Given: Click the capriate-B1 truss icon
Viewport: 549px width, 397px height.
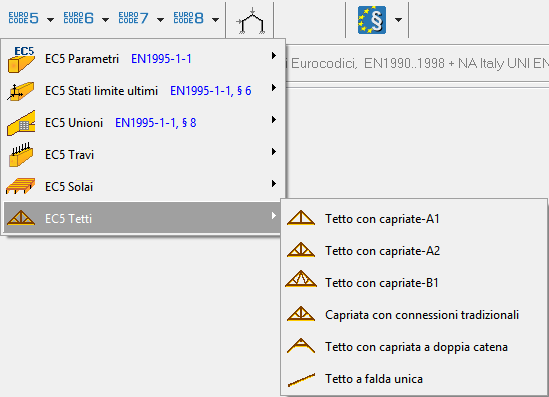Looking at the screenshot, I should (301, 279).
